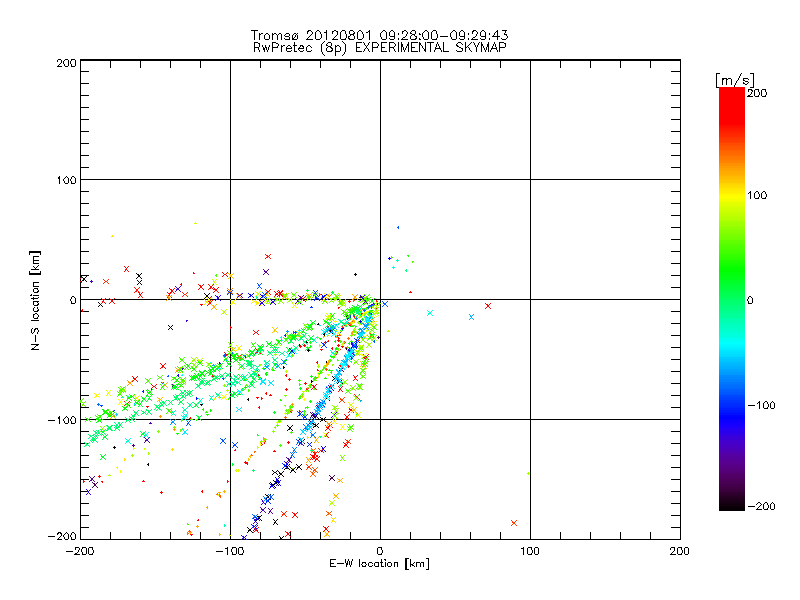Viewport: 800px width, 600px height.
Task: Click the red X marker near 90 km east, -190 km south
Action: pyautogui.click(x=514, y=523)
